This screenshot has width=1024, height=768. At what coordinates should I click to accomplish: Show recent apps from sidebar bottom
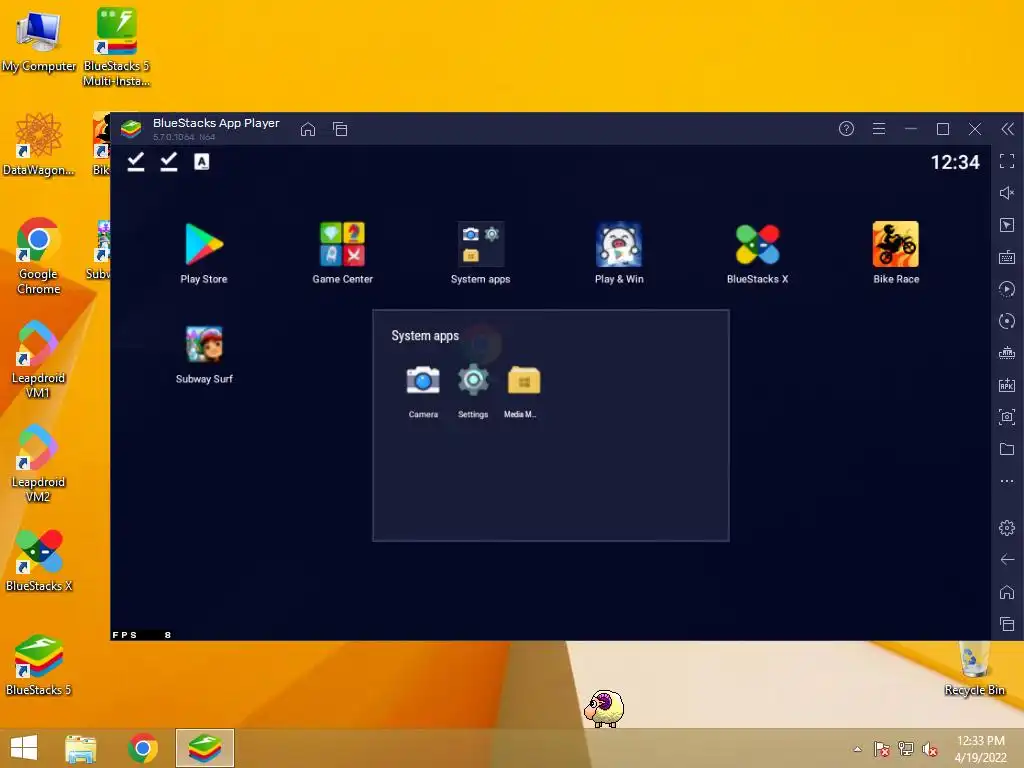tap(1007, 624)
